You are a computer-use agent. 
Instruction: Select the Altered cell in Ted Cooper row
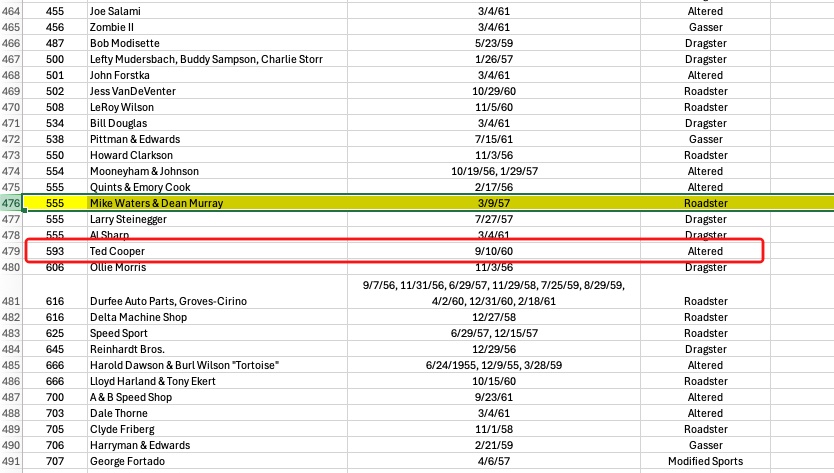(705, 251)
